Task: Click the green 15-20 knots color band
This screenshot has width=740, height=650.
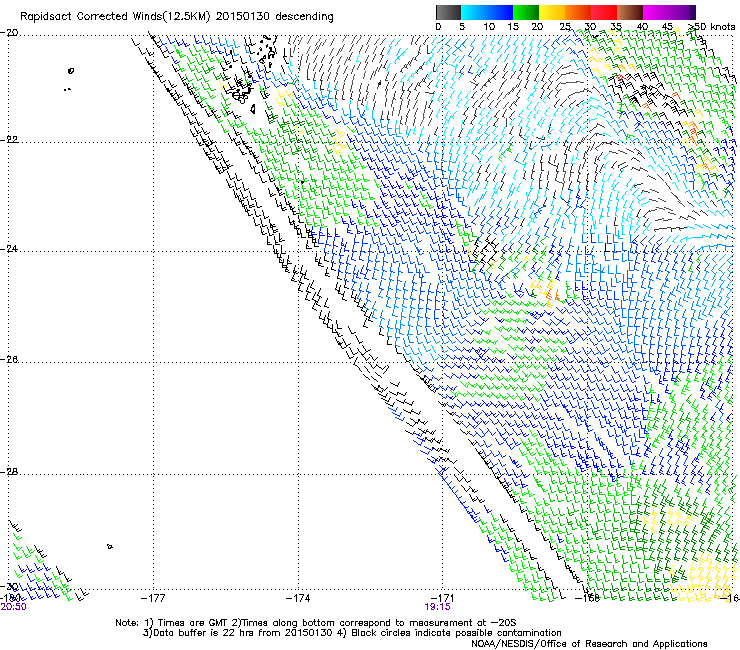Action: pyautogui.click(x=526, y=12)
